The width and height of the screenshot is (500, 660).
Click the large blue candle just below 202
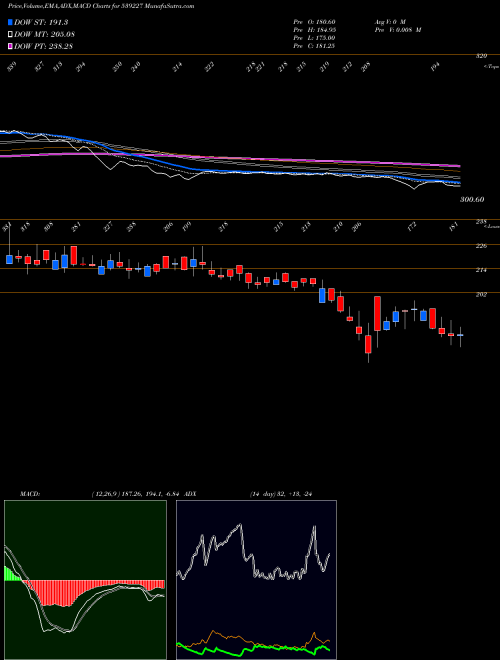pos(322,295)
